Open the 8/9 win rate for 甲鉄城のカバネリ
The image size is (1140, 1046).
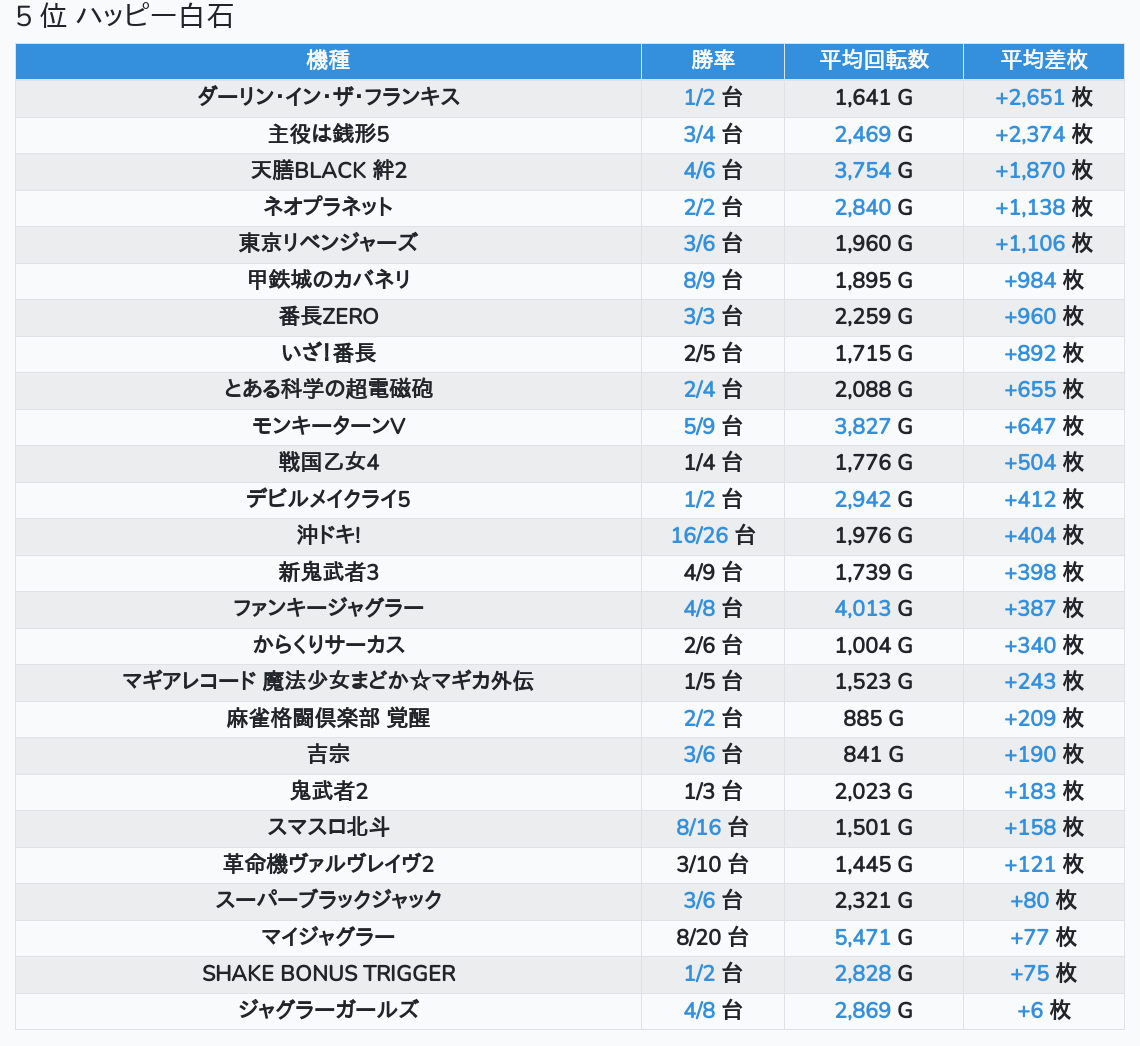699,280
